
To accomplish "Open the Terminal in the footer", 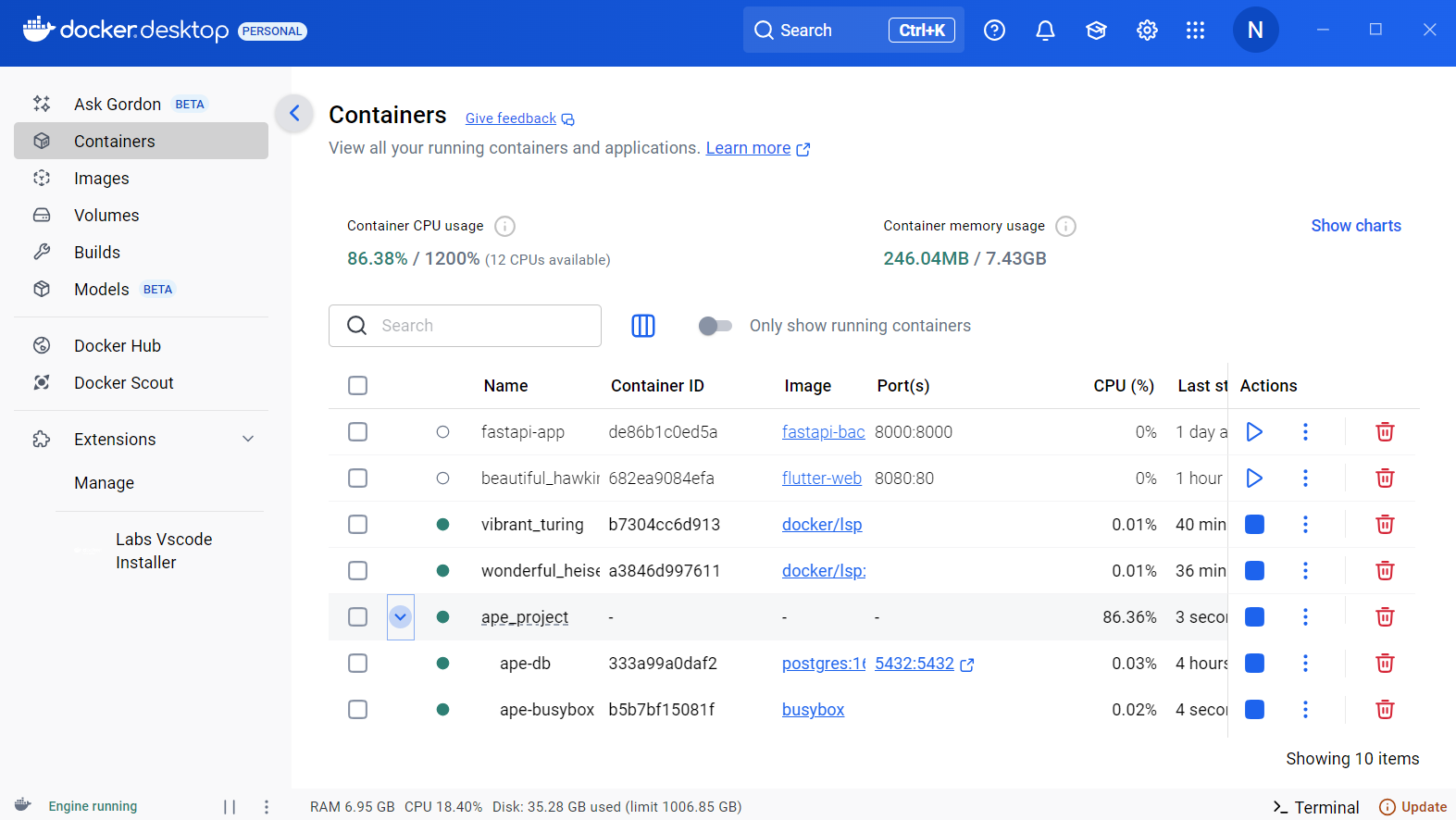I will click(1316, 807).
